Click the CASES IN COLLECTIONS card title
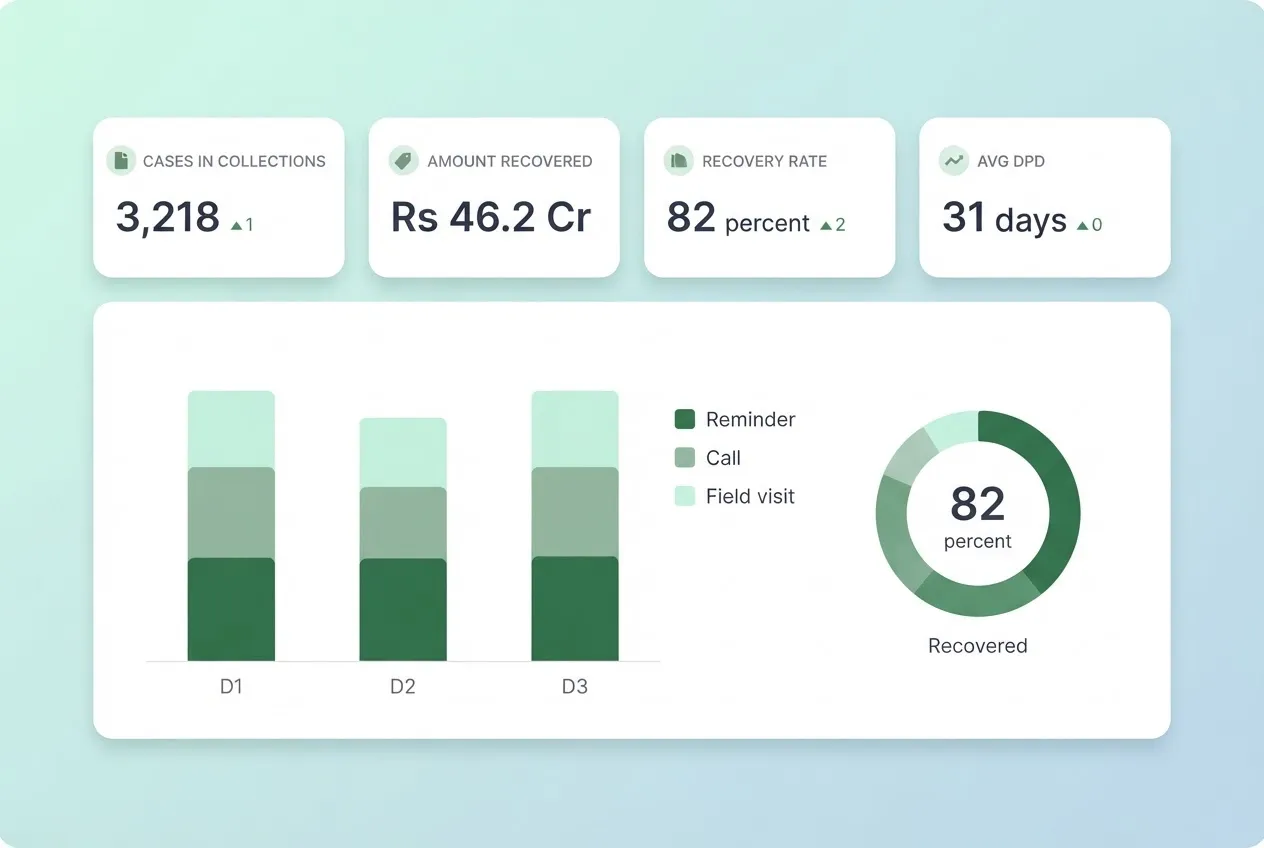The image size is (1264, 848). click(x=234, y=161)
